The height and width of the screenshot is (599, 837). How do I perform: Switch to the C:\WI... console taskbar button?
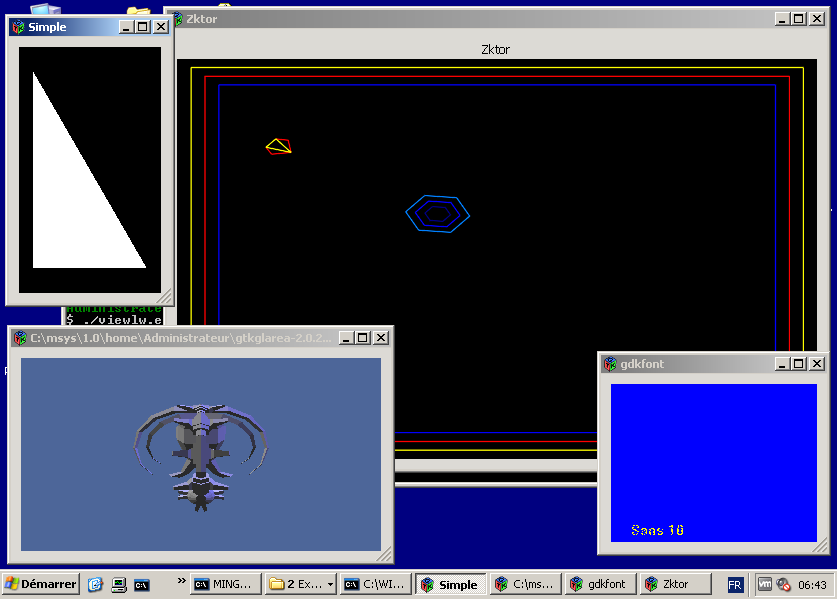(x=376, y=584)
